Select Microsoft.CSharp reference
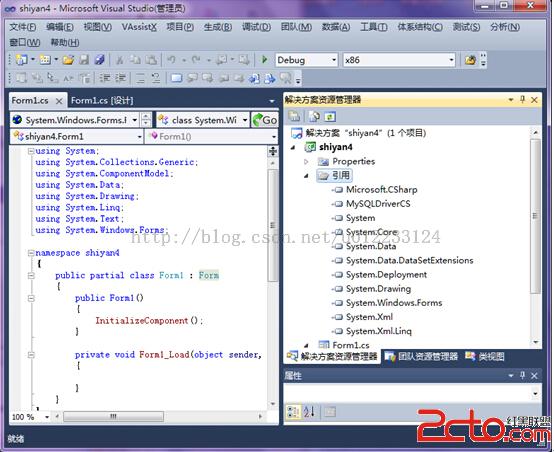This screenshot has width=554, height=452. [x=381, y=190]
